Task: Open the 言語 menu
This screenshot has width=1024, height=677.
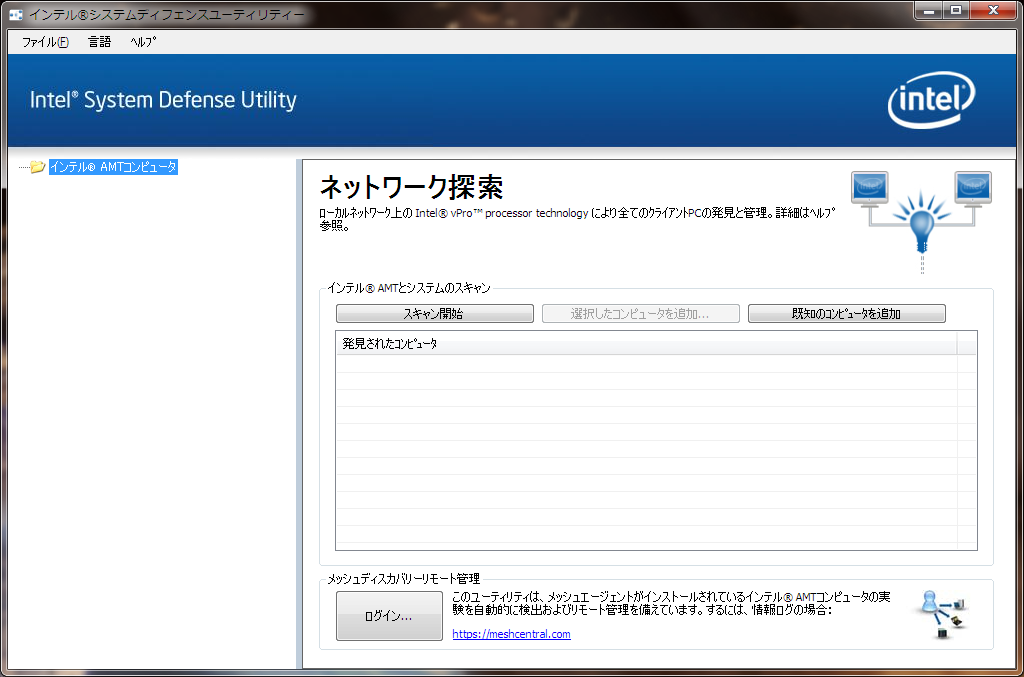Action: pyautogui.click(x=99, y=42)
